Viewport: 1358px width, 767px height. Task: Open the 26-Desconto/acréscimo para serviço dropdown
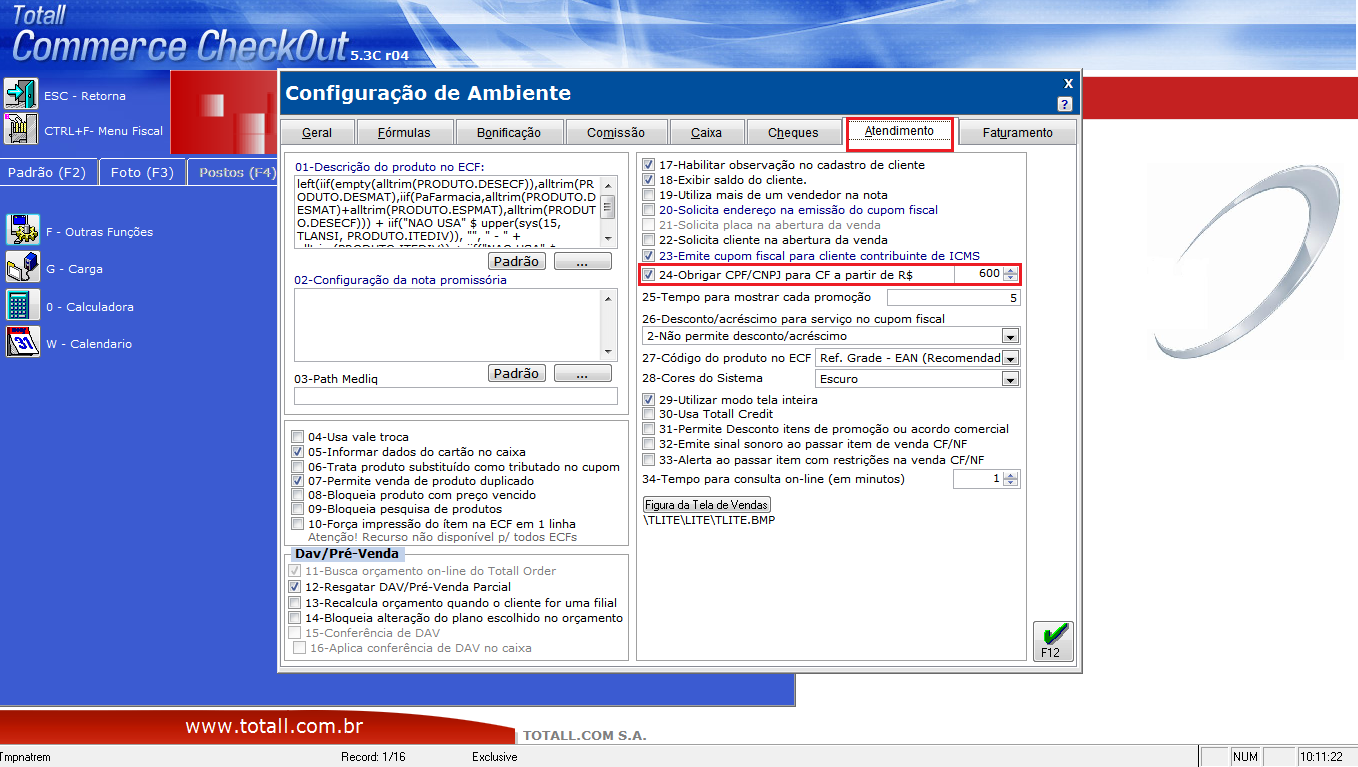coord(1010,336)
